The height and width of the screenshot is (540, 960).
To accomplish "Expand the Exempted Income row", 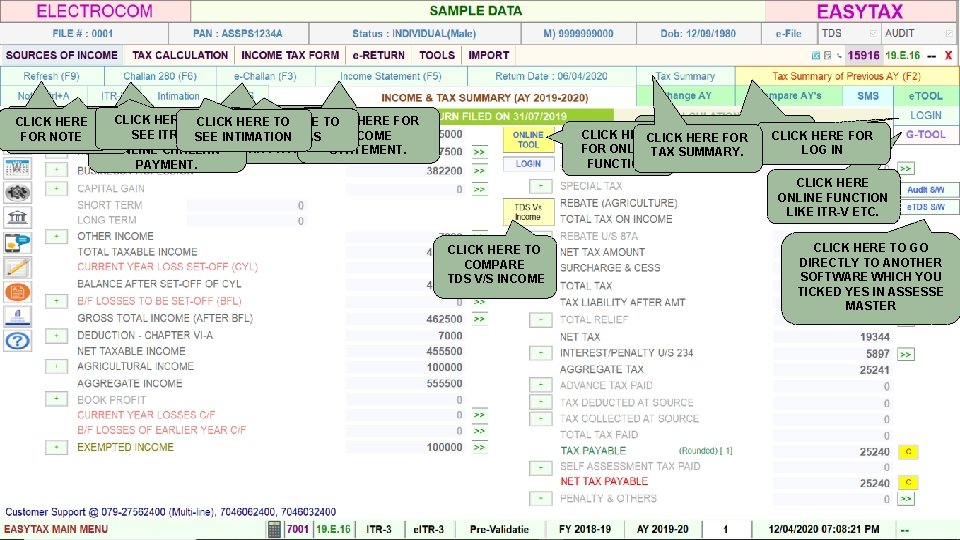I will click(x=56, y=448).
